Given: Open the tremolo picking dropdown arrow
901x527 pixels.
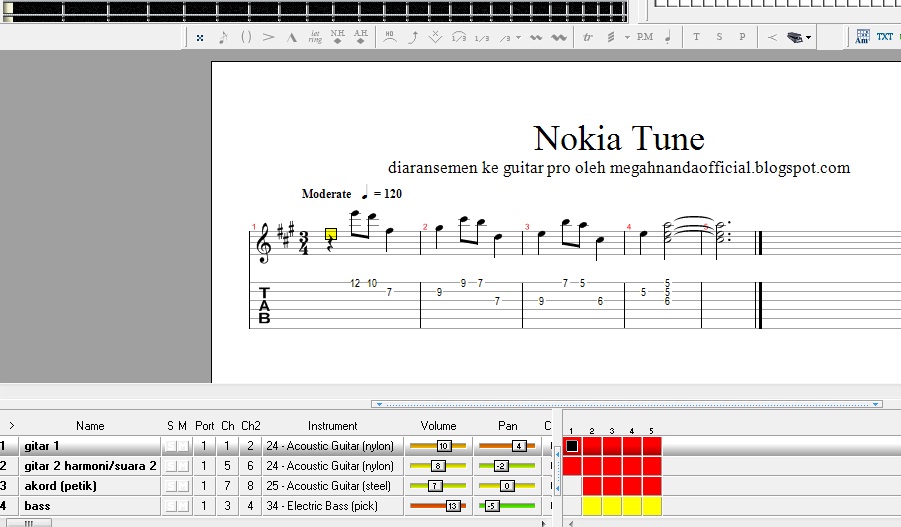Looking at the screenshot, I should 627,38.
